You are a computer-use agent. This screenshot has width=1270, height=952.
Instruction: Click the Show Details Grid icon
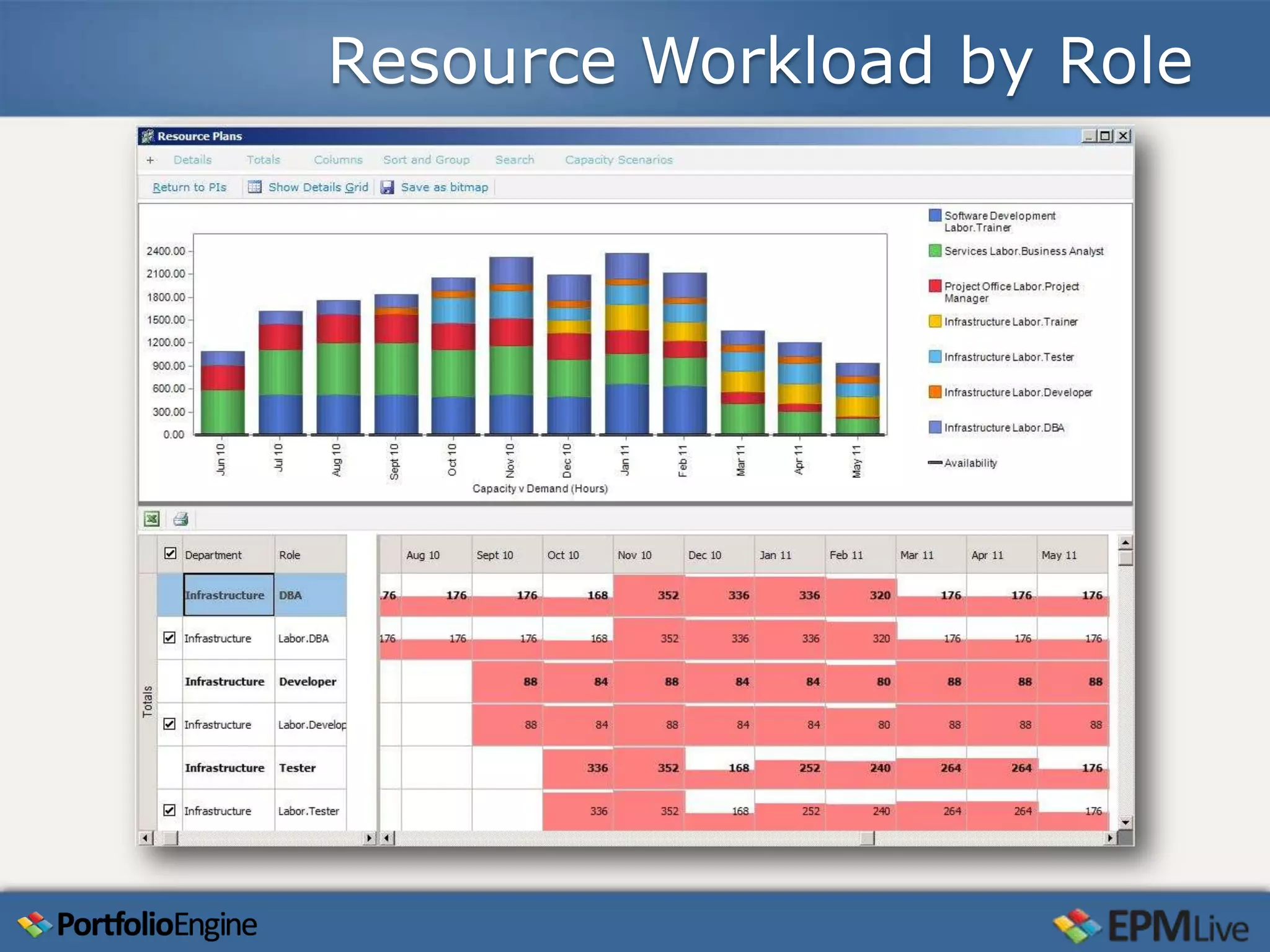pos(254,187)
